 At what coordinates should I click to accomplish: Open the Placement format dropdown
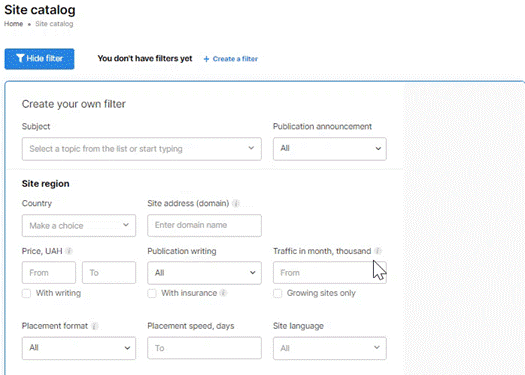[x=79, y=348]
